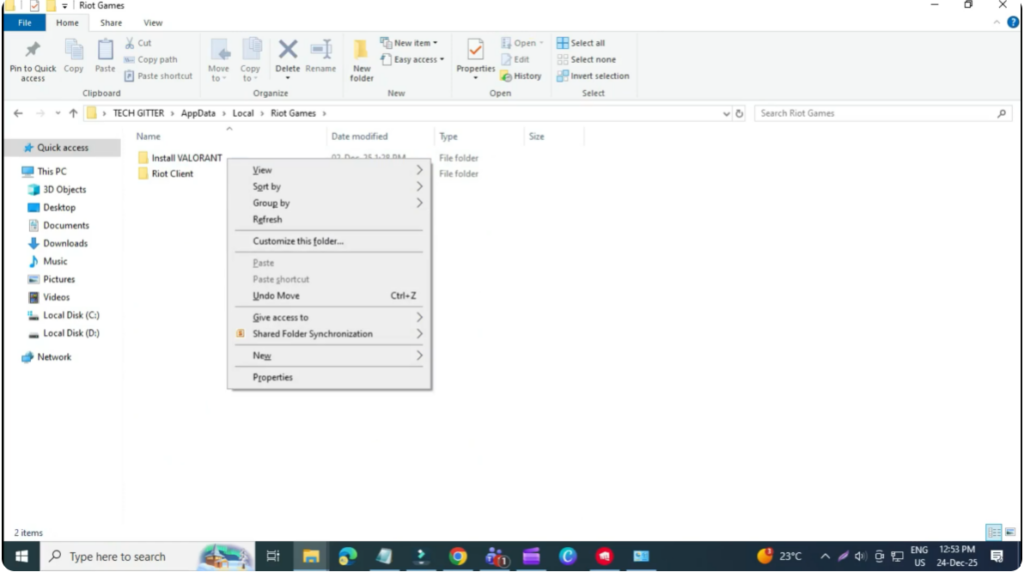Click Select none in ribbon
This screenshot has width=1024, height=572.
tap(586, 59)
